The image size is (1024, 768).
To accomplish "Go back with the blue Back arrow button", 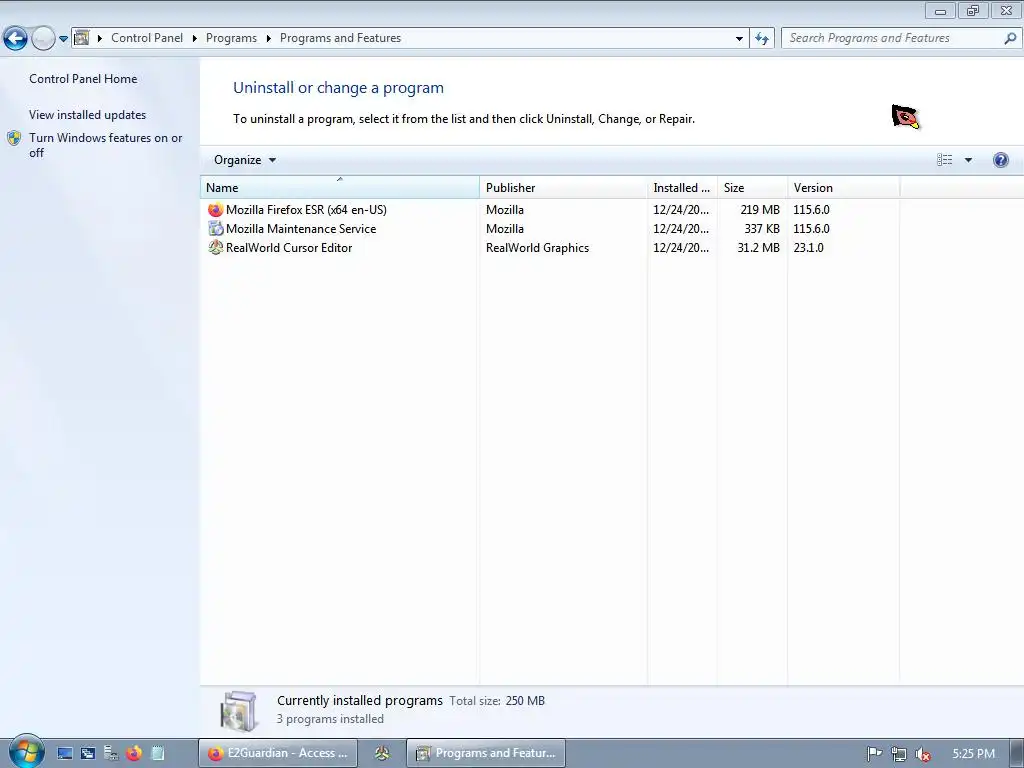I will (x=15, y=39).
